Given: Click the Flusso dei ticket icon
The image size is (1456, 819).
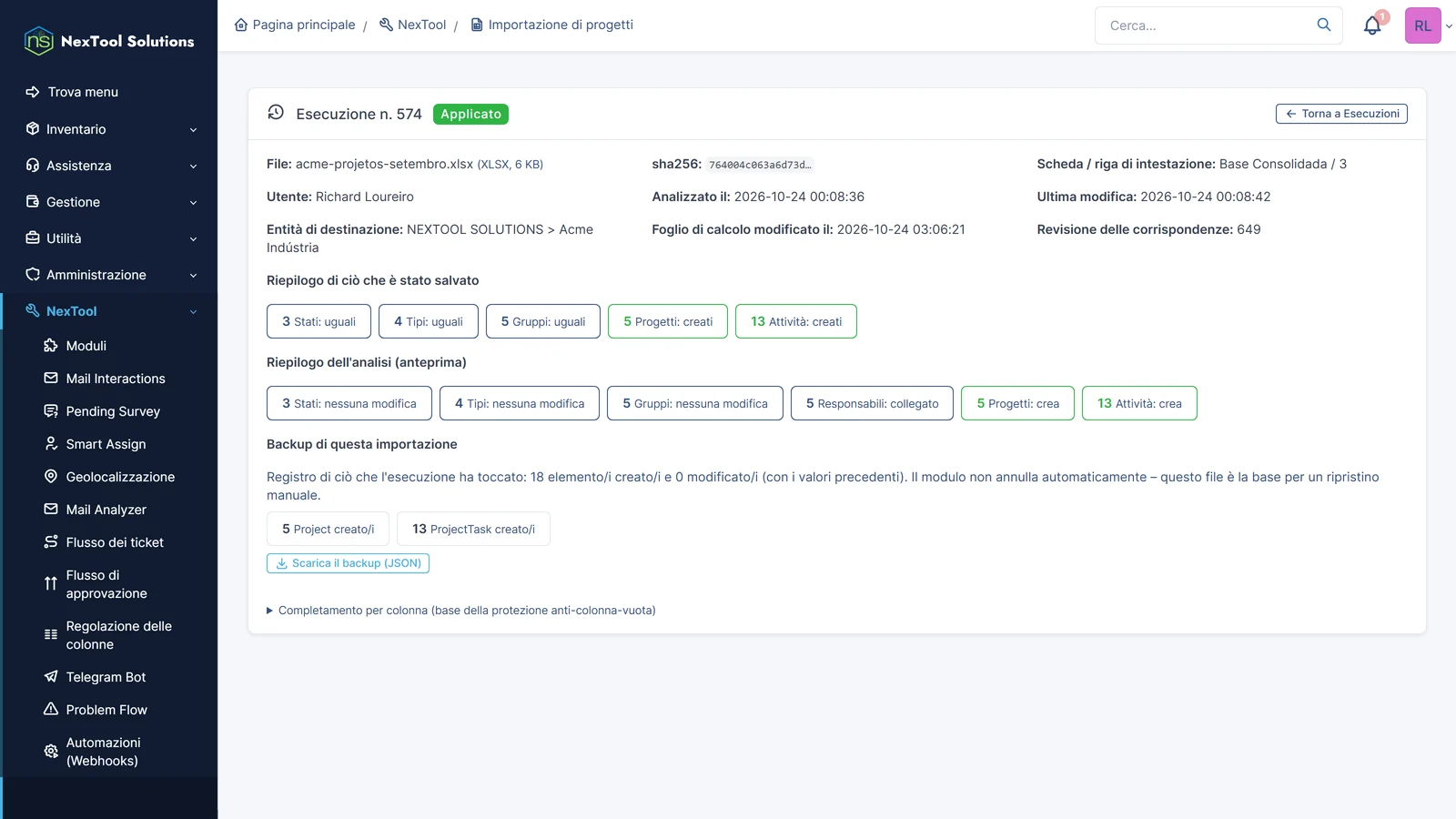Looking at the screenshot, I should (x=51, y=542).
